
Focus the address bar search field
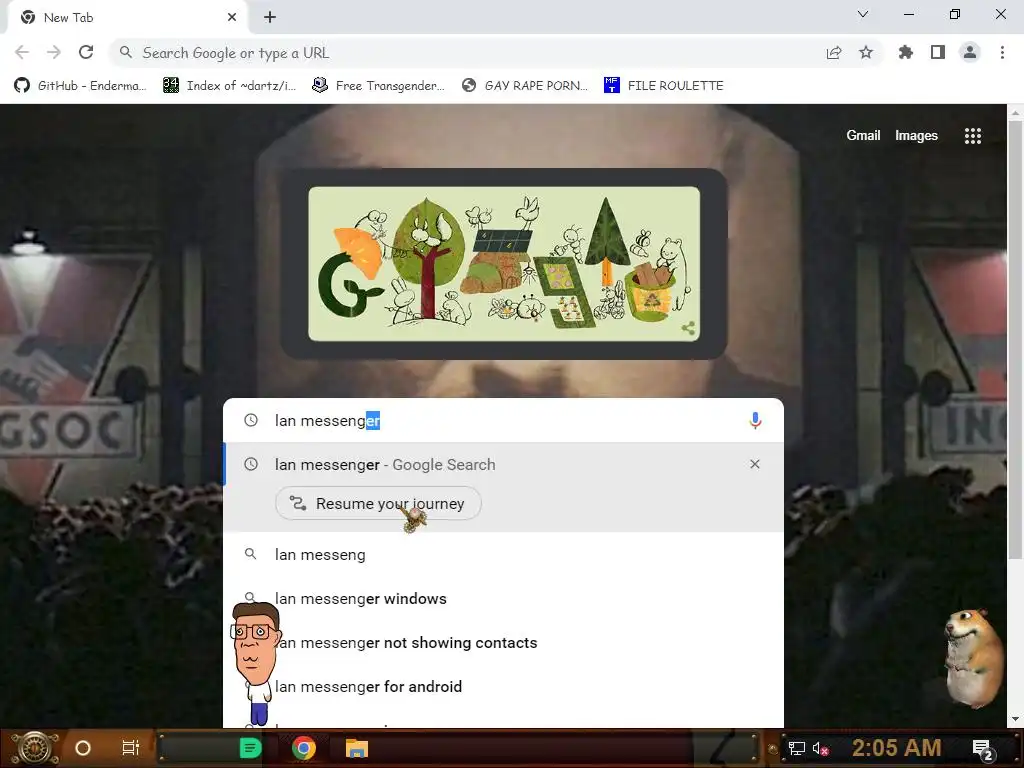(464, 53)
